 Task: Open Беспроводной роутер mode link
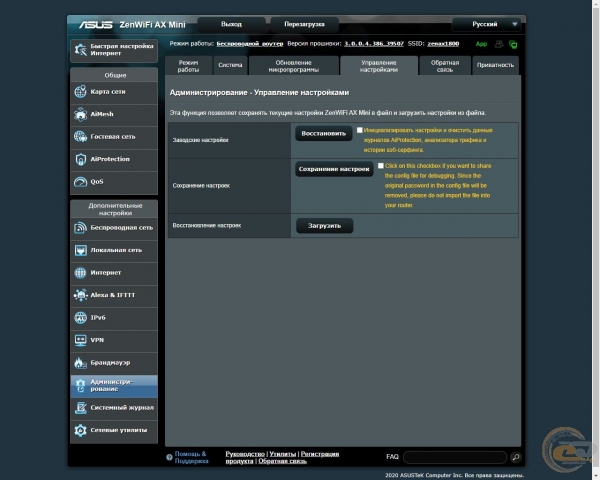(x=250, y=44)
